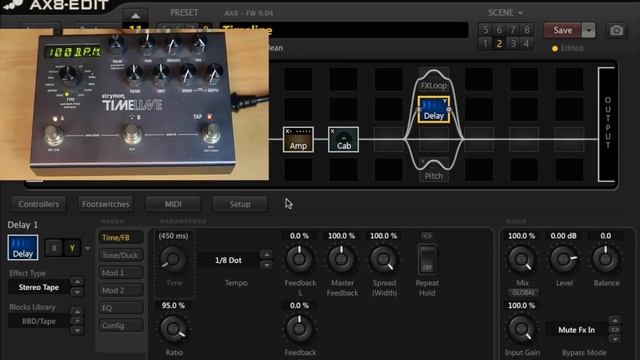Select the Cab block in grid
Screen dimensions: 640x360
343,140
